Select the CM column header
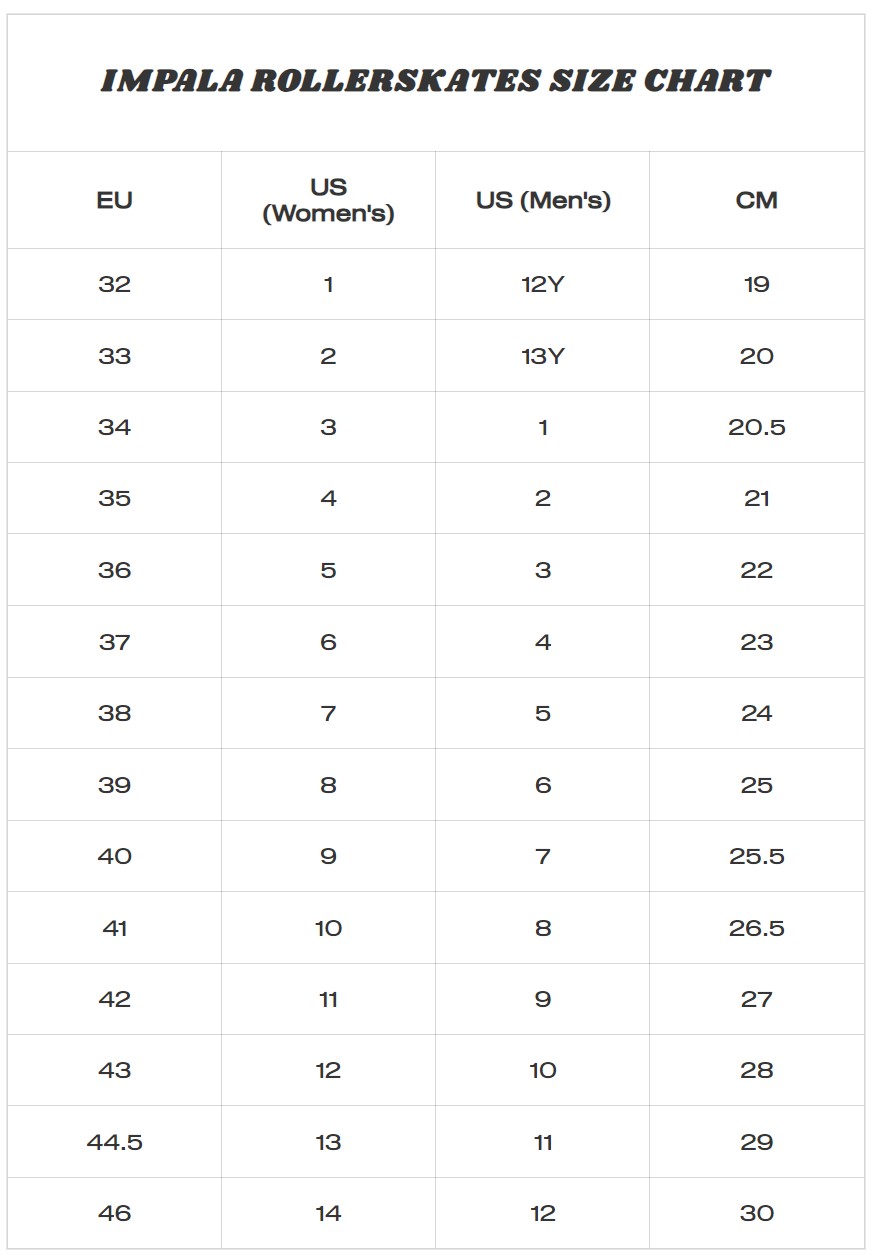Screen dimensions: 882x1260 click(757, 200)
